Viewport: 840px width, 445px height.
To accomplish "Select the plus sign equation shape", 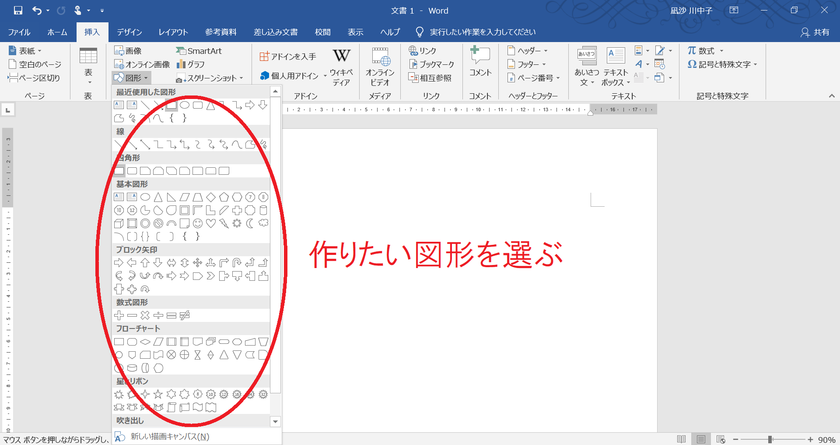I will [119, 315].
